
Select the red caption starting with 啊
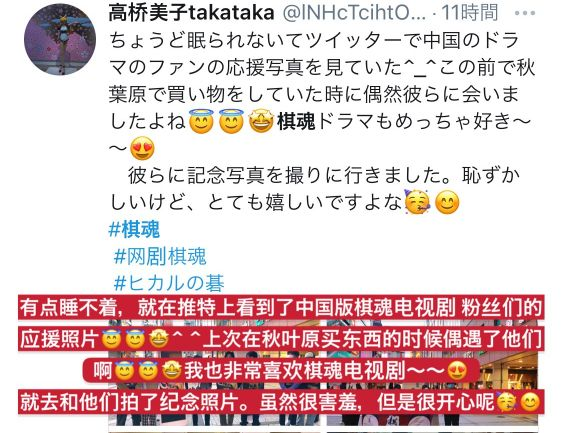click(282, 370)
